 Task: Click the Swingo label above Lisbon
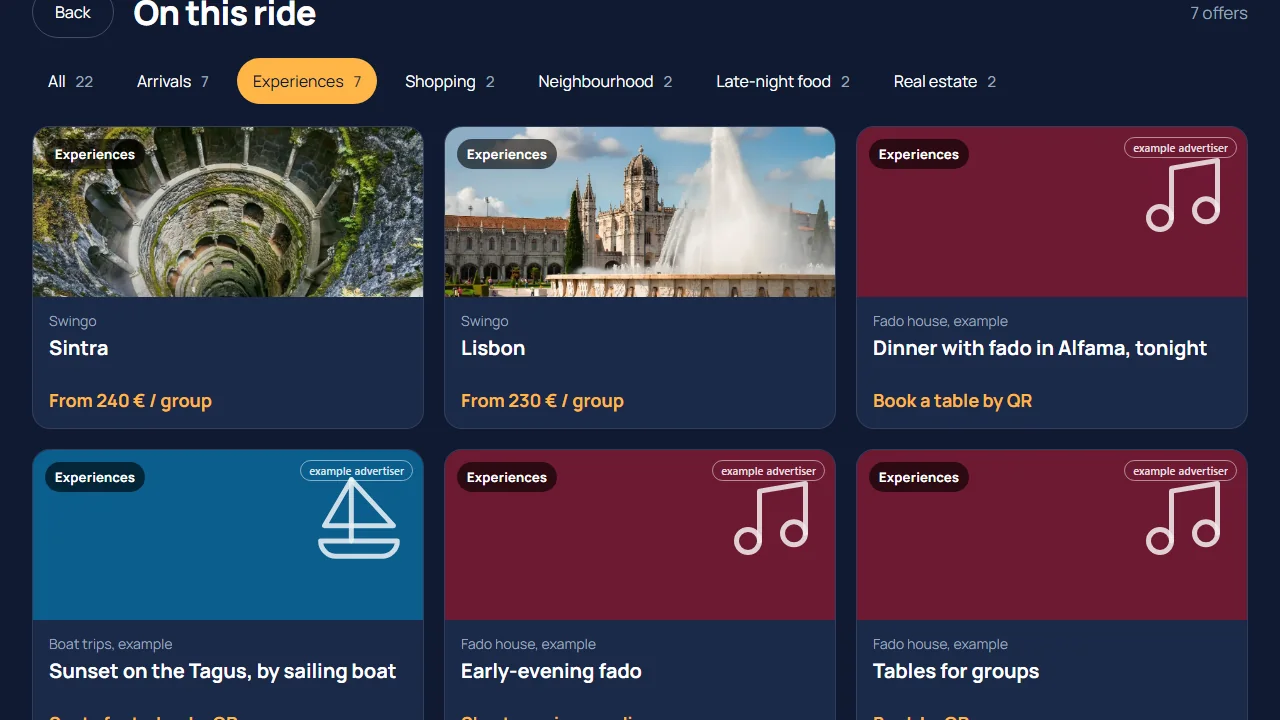[x=485, y=321]
